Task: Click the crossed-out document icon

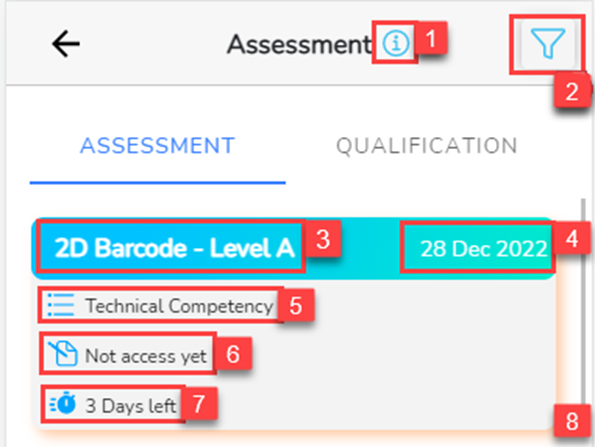Action: [x=63, y=354]
